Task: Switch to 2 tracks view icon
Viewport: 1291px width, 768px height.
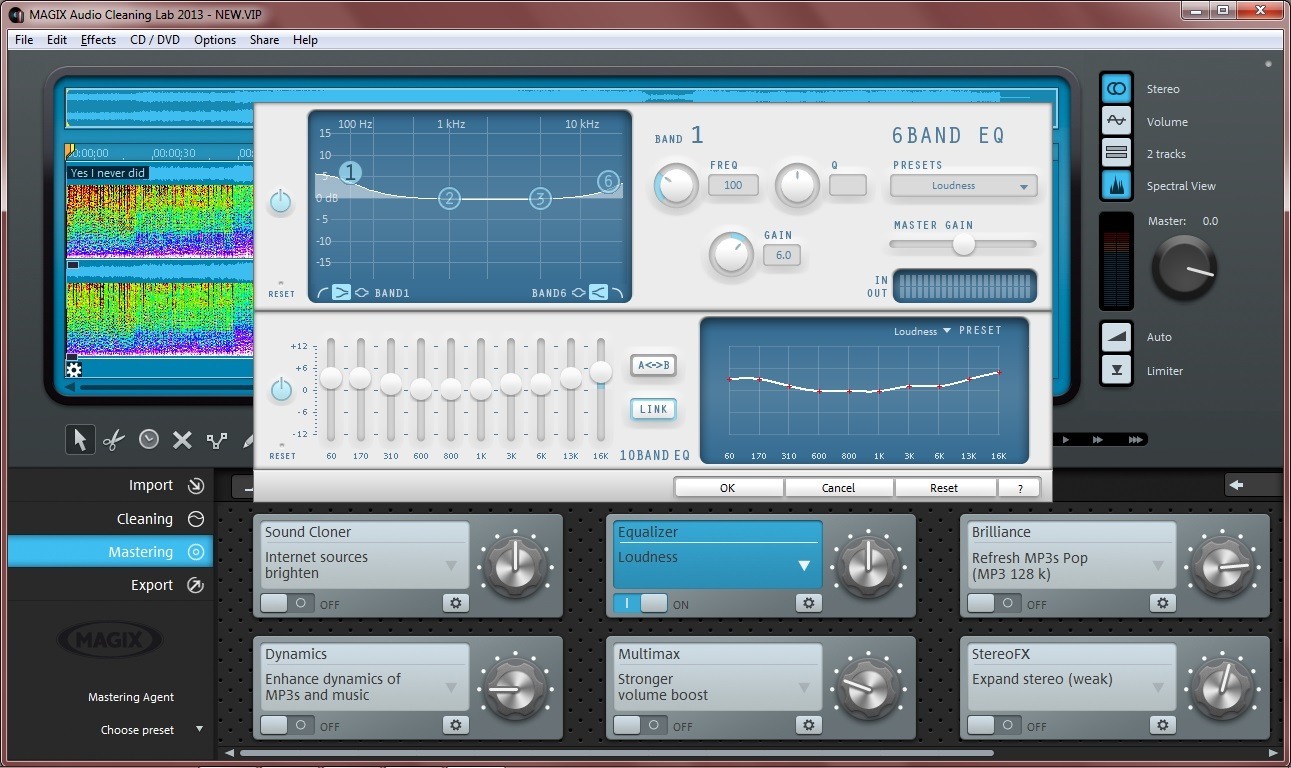Action: (1116, 153)
